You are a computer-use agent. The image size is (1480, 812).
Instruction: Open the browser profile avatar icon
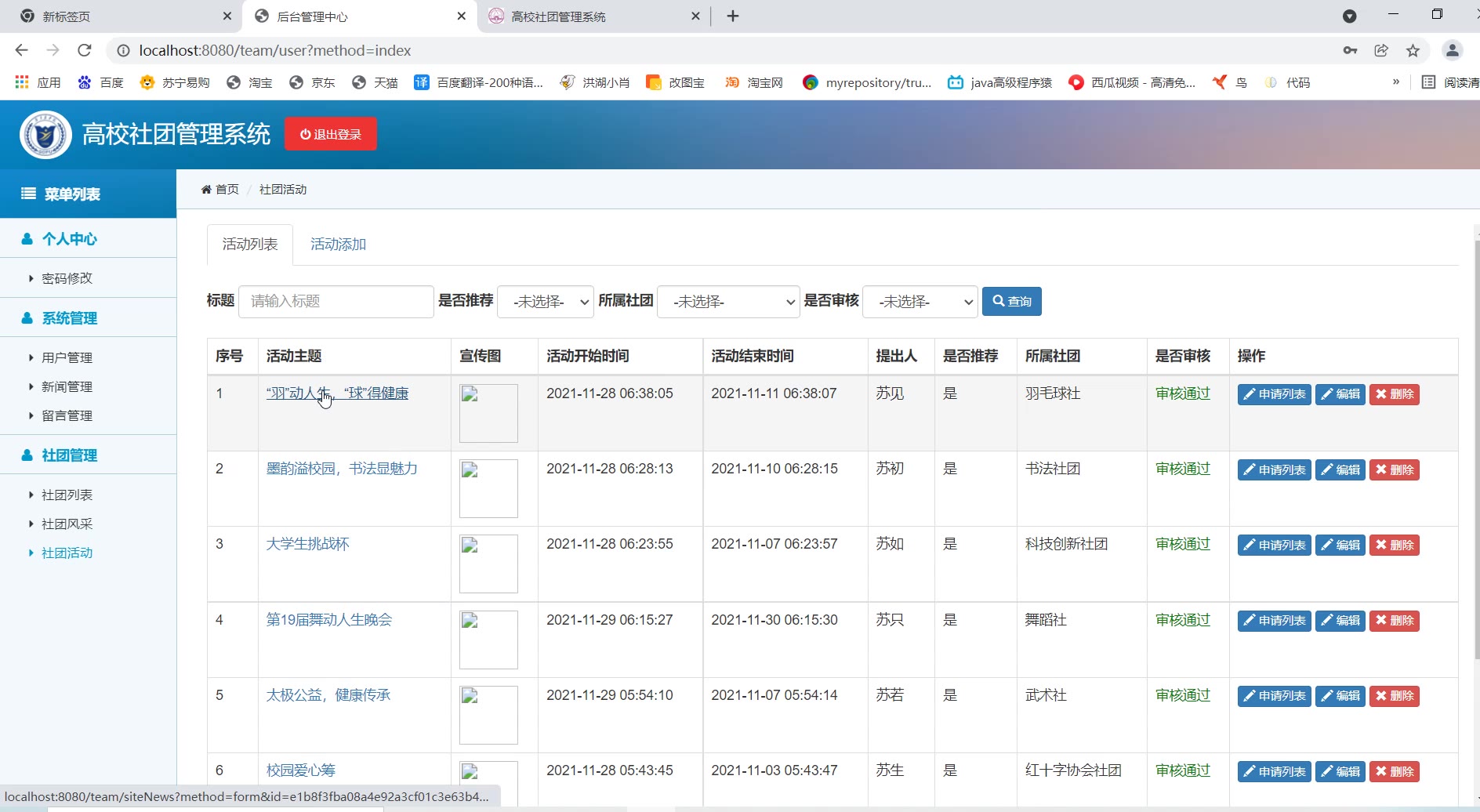[1452, 51]
